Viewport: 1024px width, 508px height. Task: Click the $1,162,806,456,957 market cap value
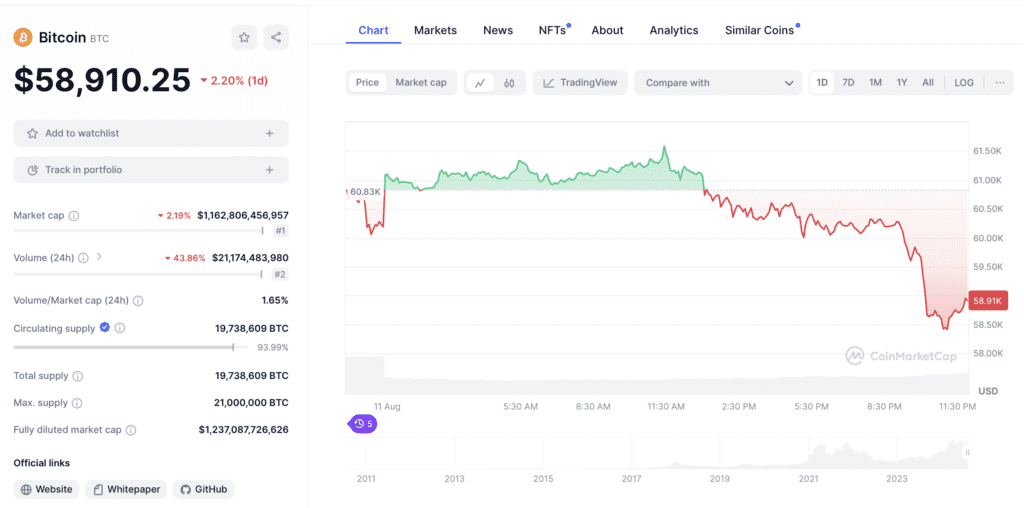[243, 215]
